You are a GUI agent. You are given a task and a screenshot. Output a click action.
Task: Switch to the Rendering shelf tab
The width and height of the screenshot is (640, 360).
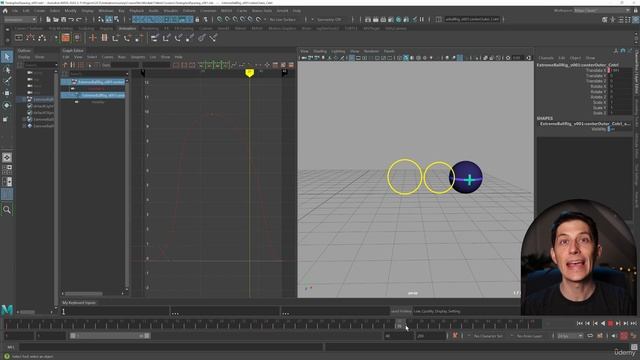click(149, 29)
